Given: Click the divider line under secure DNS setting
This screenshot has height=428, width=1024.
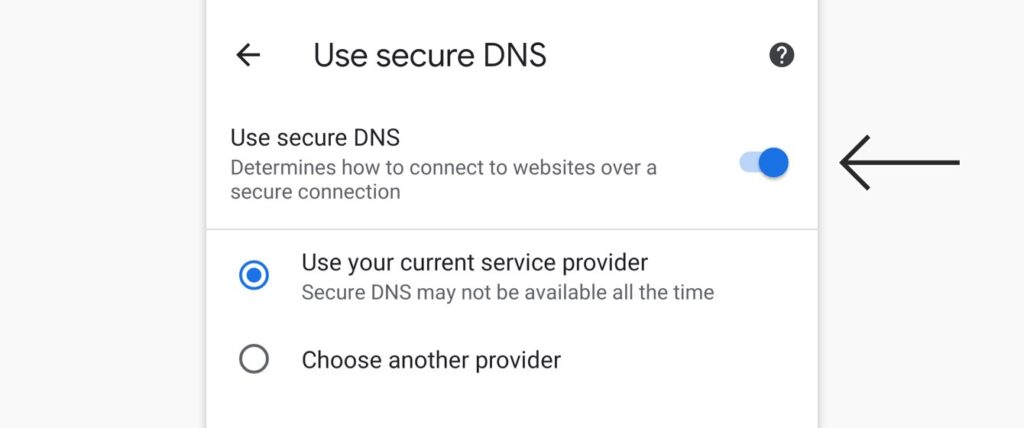Looking at the screenshot, I should click(x=511, y=229).
